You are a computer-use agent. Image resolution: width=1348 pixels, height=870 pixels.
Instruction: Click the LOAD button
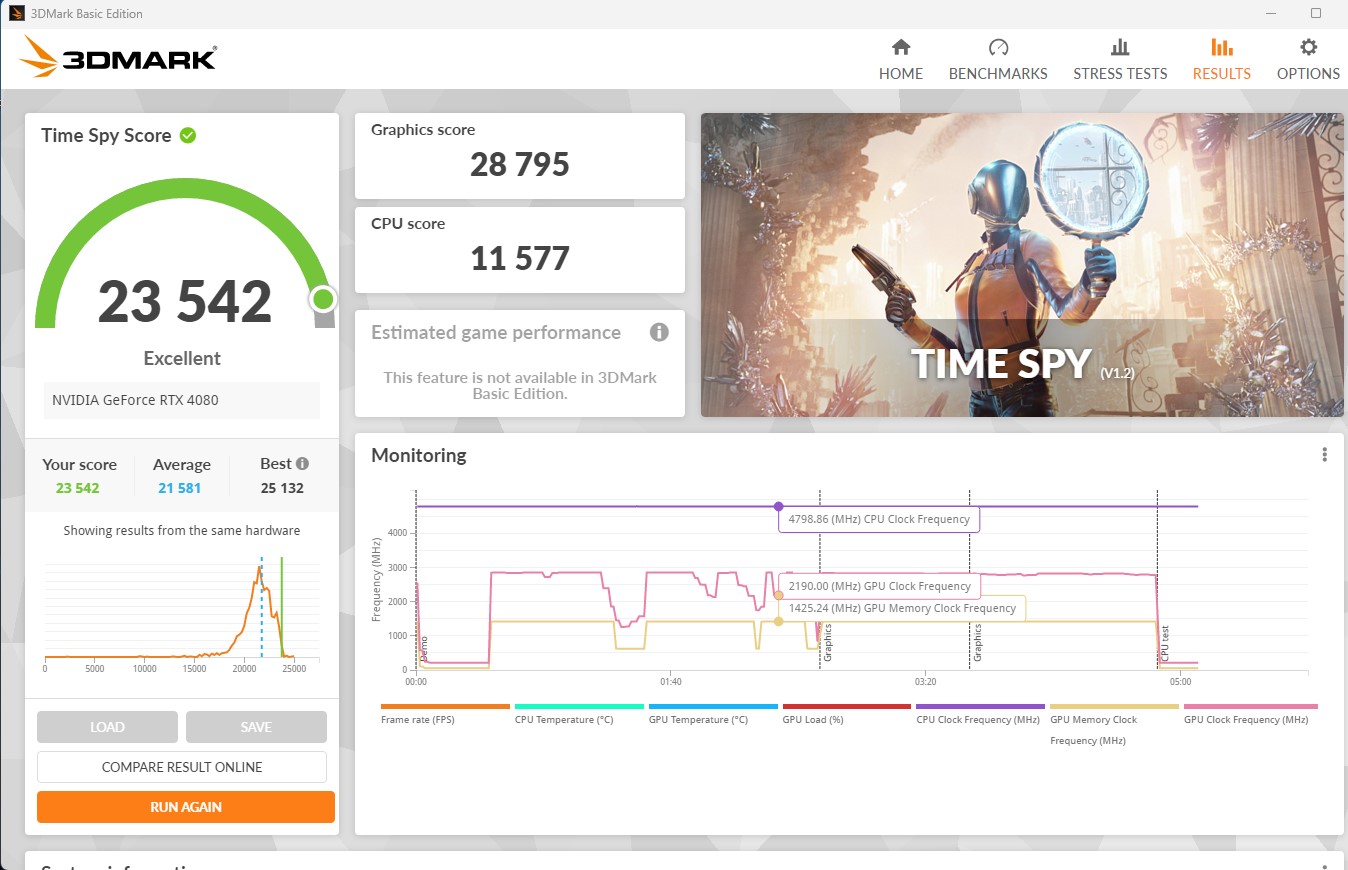click(107, 727)
